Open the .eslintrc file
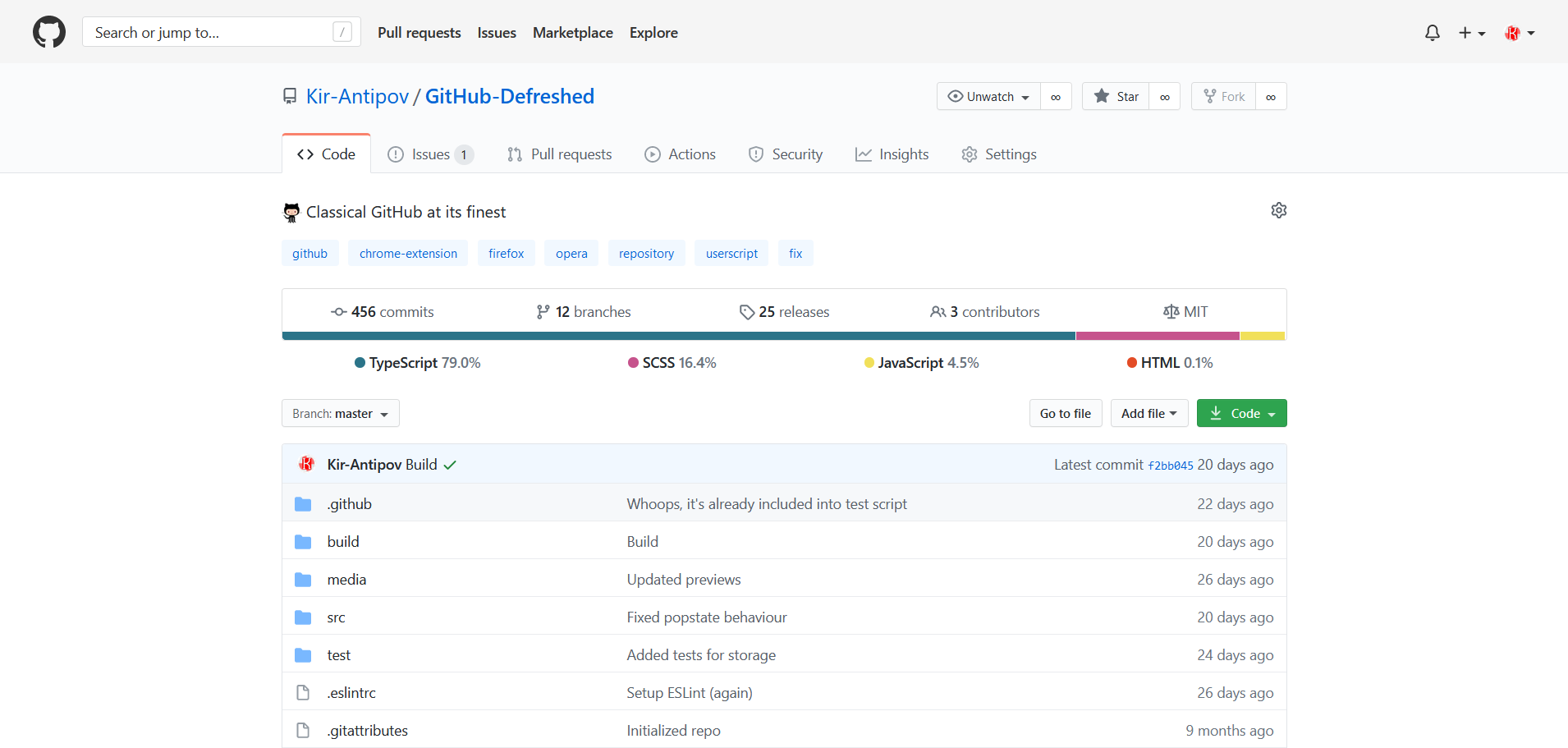The image size is (1568, 748). click(x=351, y=693)
